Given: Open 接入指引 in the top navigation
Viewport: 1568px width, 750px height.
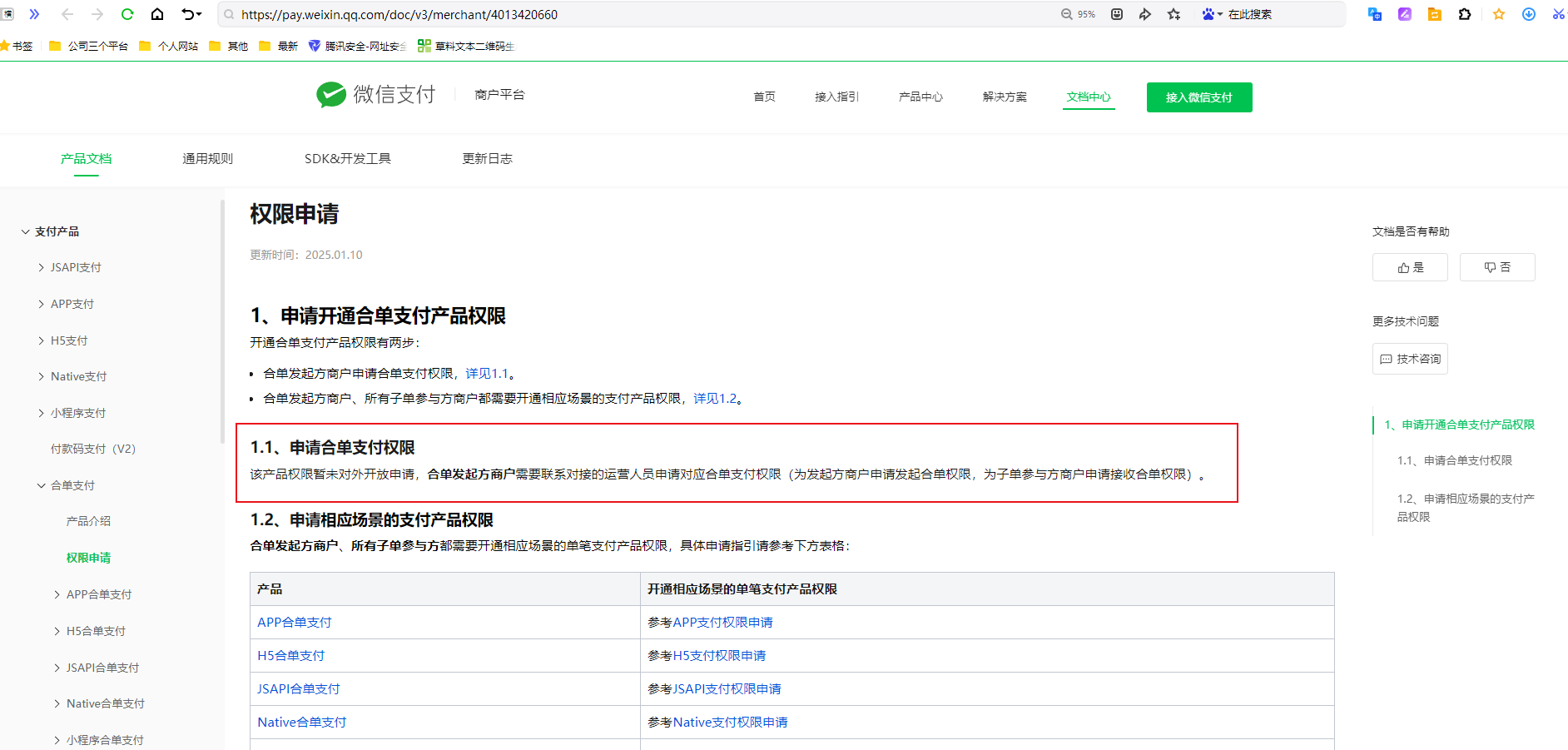Looking at the screenshot, I should pos(836,97).
